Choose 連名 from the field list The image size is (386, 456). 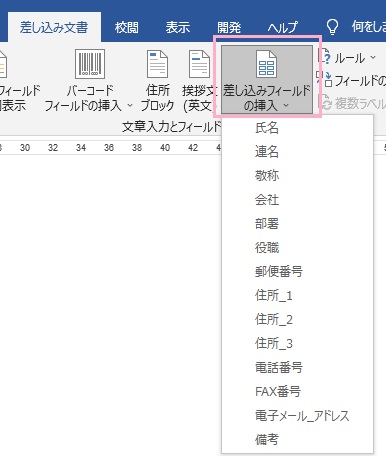(297, 152)
